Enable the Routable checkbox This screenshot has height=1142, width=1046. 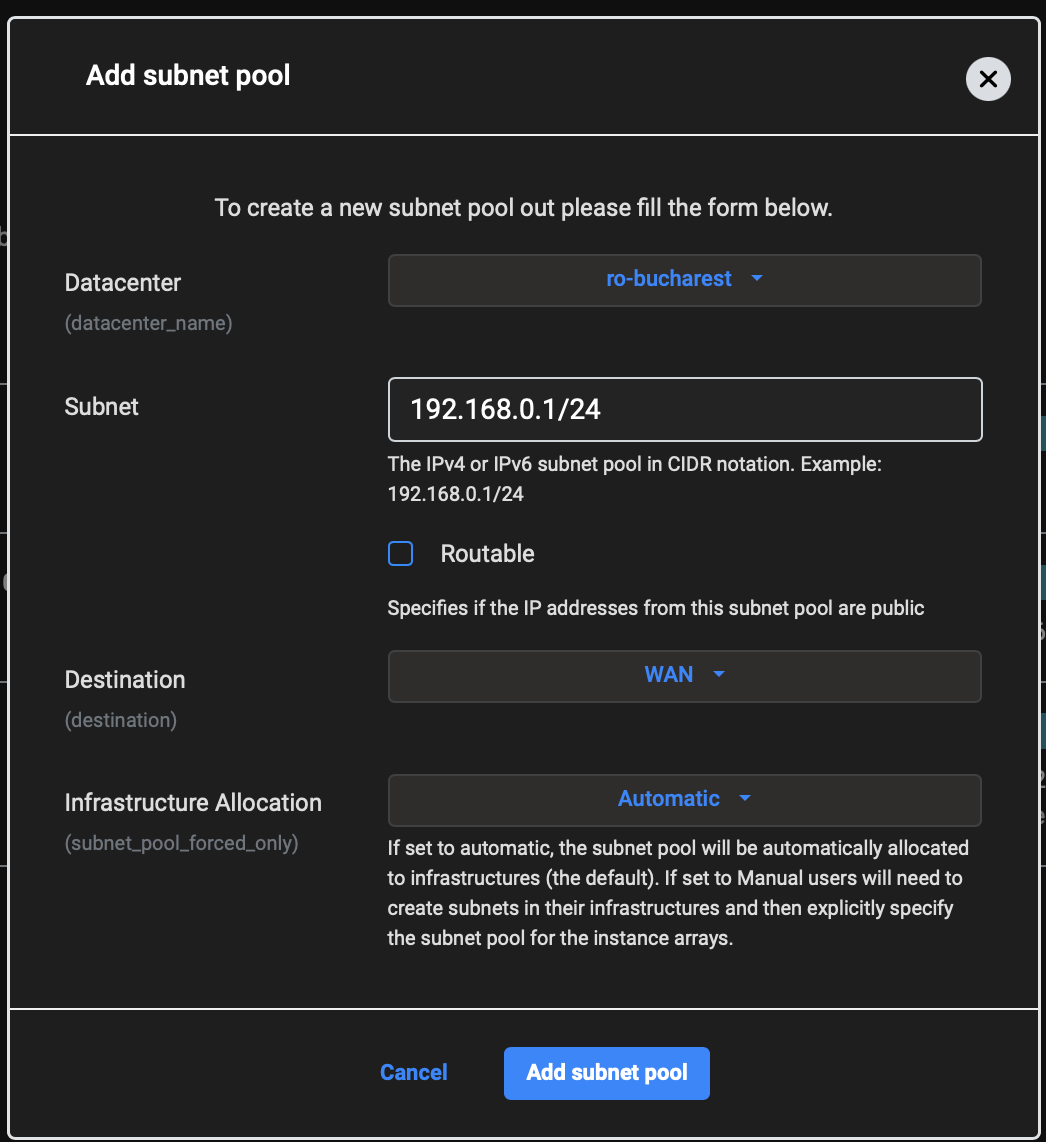point(401,554)
